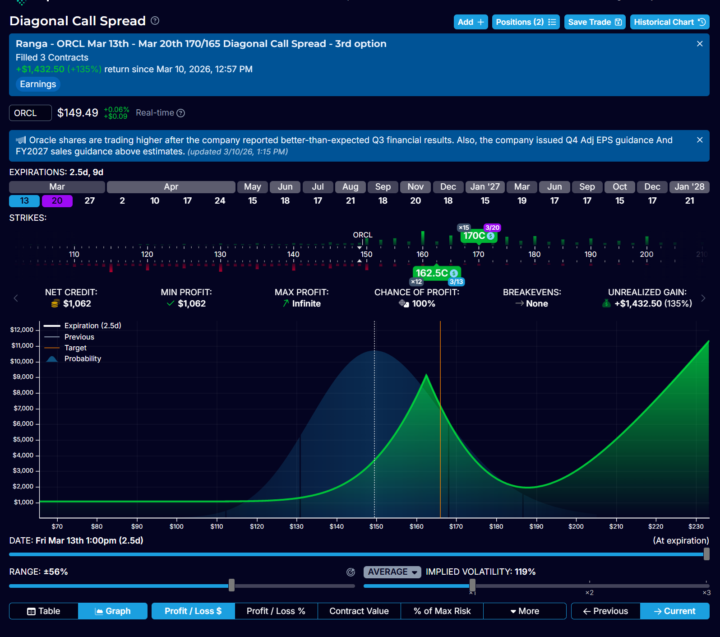Click the 3/20 expiration badge
This screenshot has height=637, width=720.
point(492,227)
